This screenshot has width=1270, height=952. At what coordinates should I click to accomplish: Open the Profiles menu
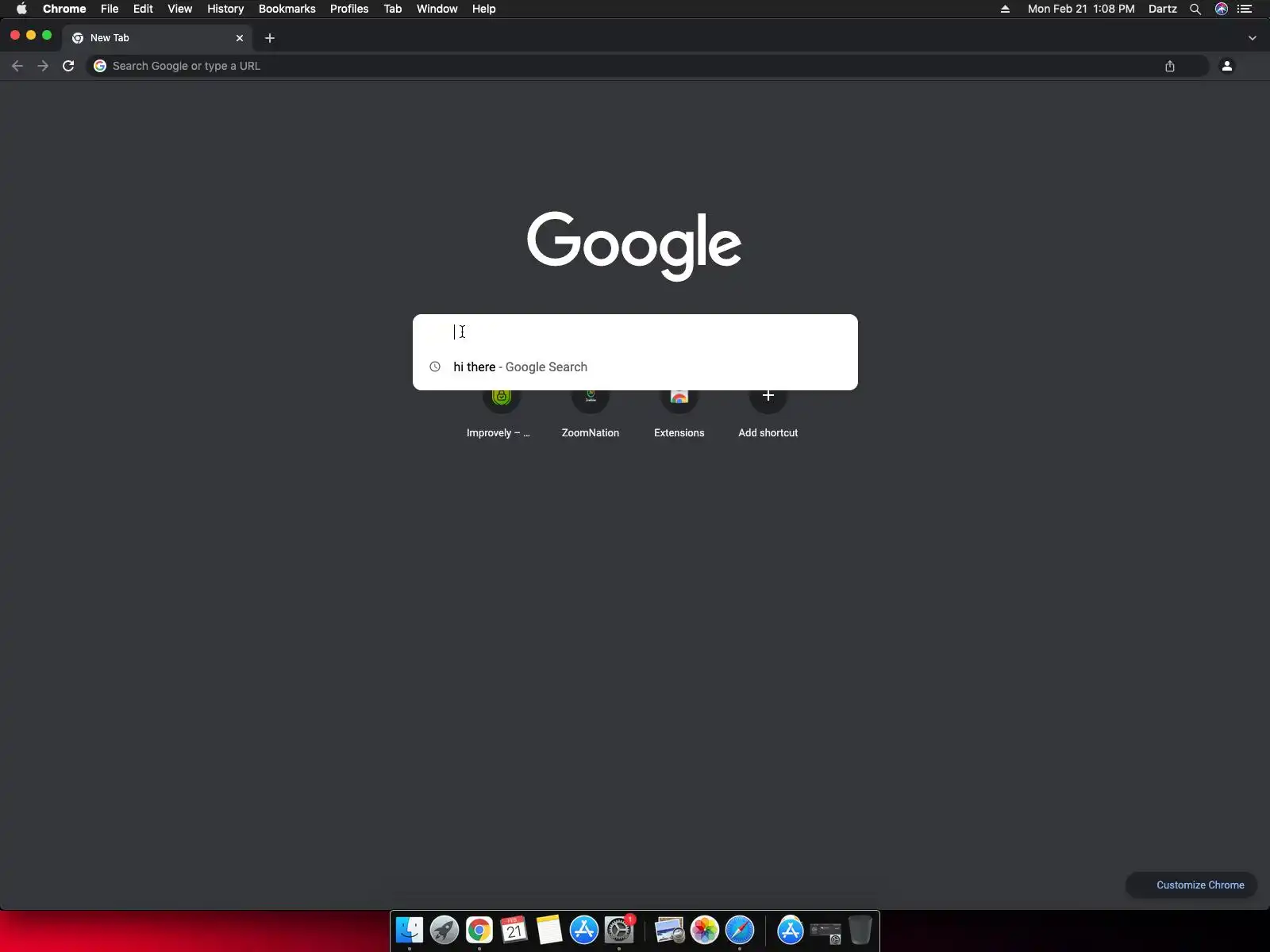(349, 9)
